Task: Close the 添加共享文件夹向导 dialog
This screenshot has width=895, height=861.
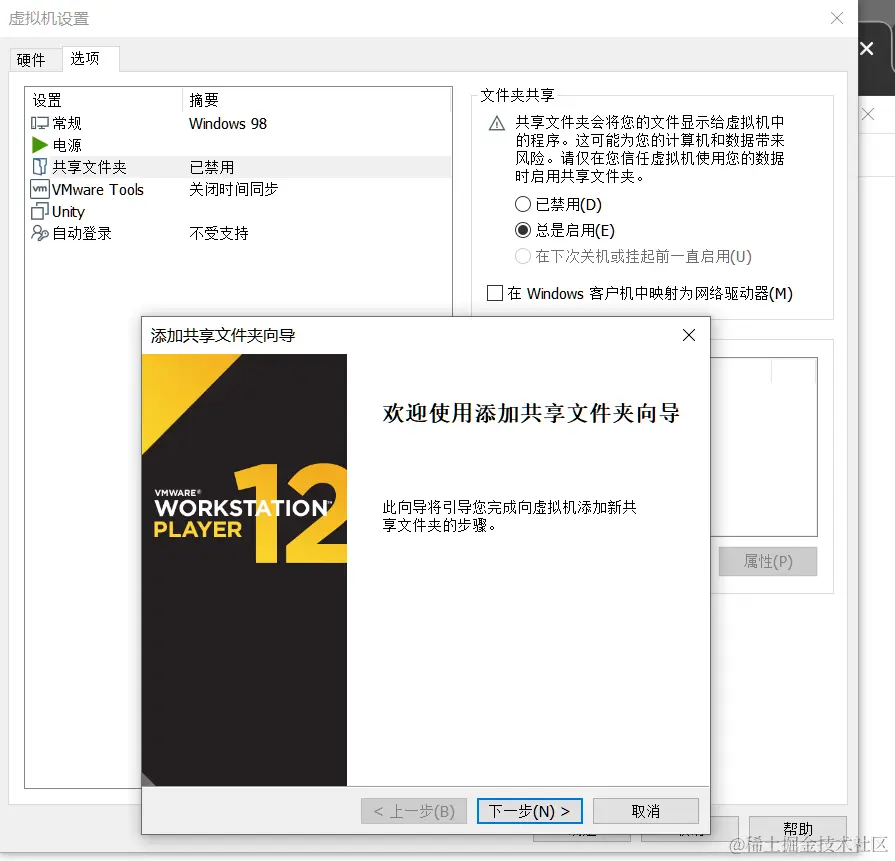Action: pos(689,335)
